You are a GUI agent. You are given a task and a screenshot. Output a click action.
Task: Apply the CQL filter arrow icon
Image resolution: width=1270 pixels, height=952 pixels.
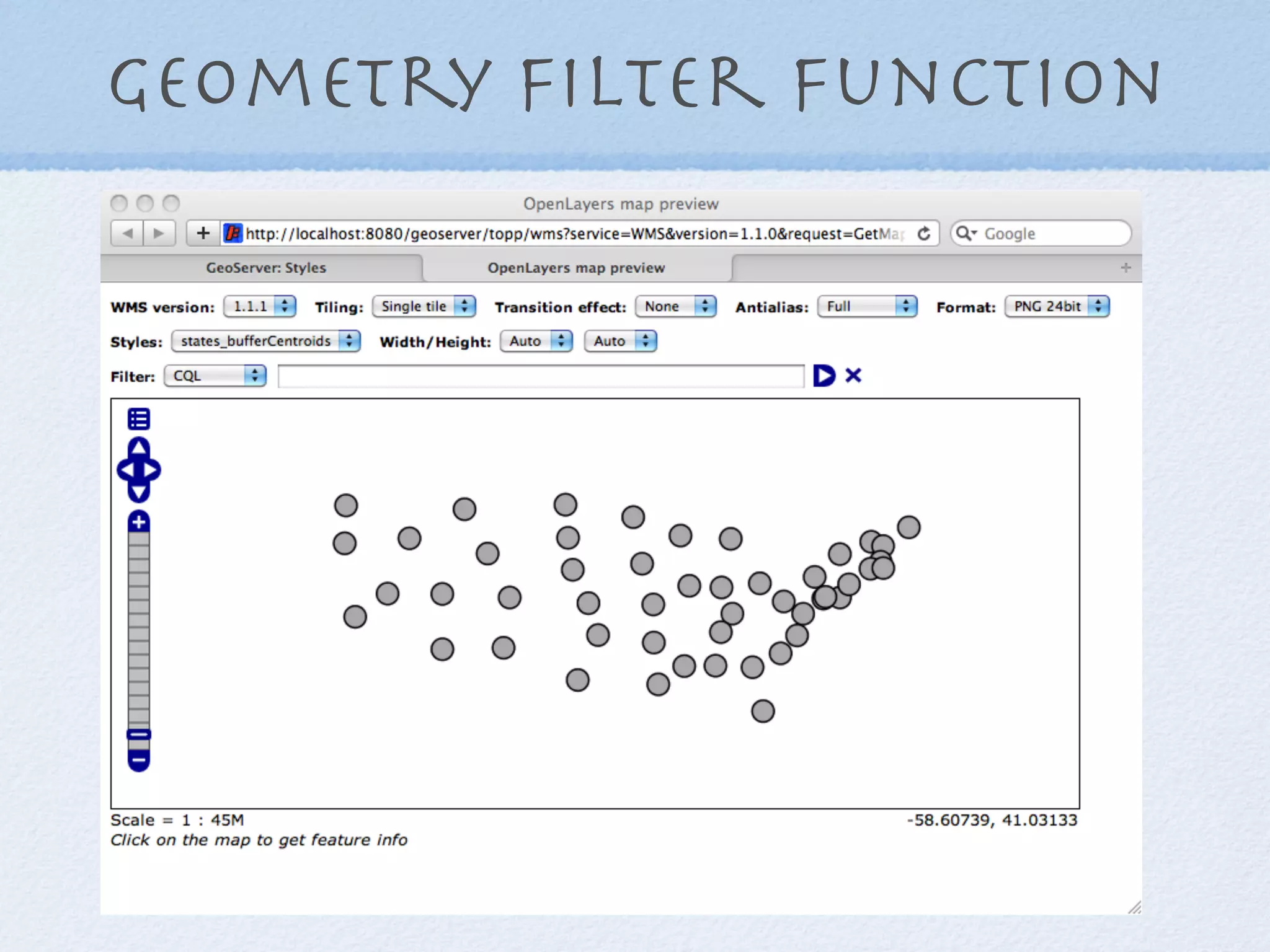824,376
